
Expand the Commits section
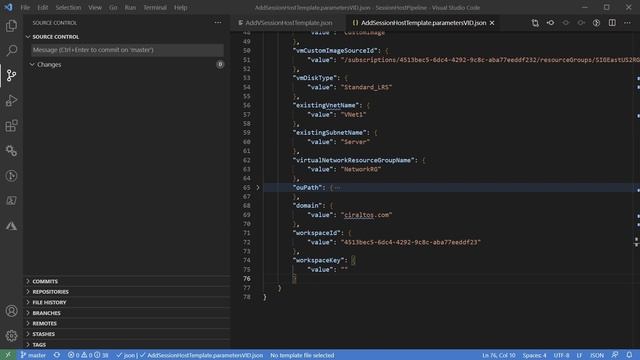[x=127, y=281]
